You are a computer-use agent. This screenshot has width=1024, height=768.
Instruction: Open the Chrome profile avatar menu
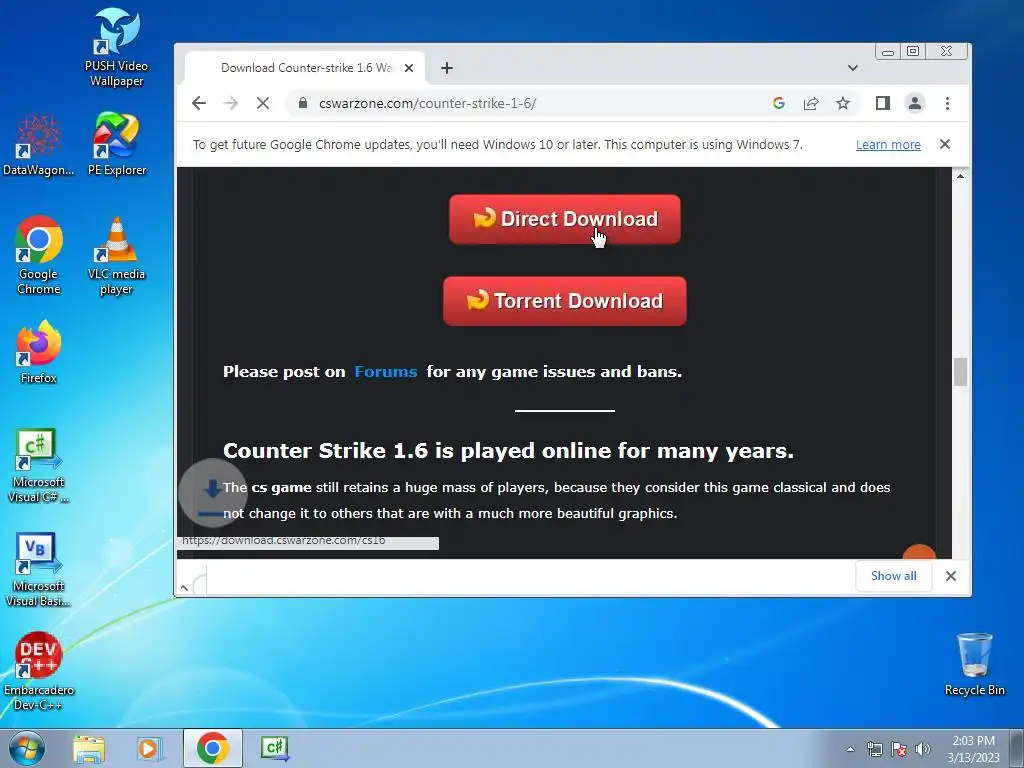pyautogui.click(x=915, y=103)
